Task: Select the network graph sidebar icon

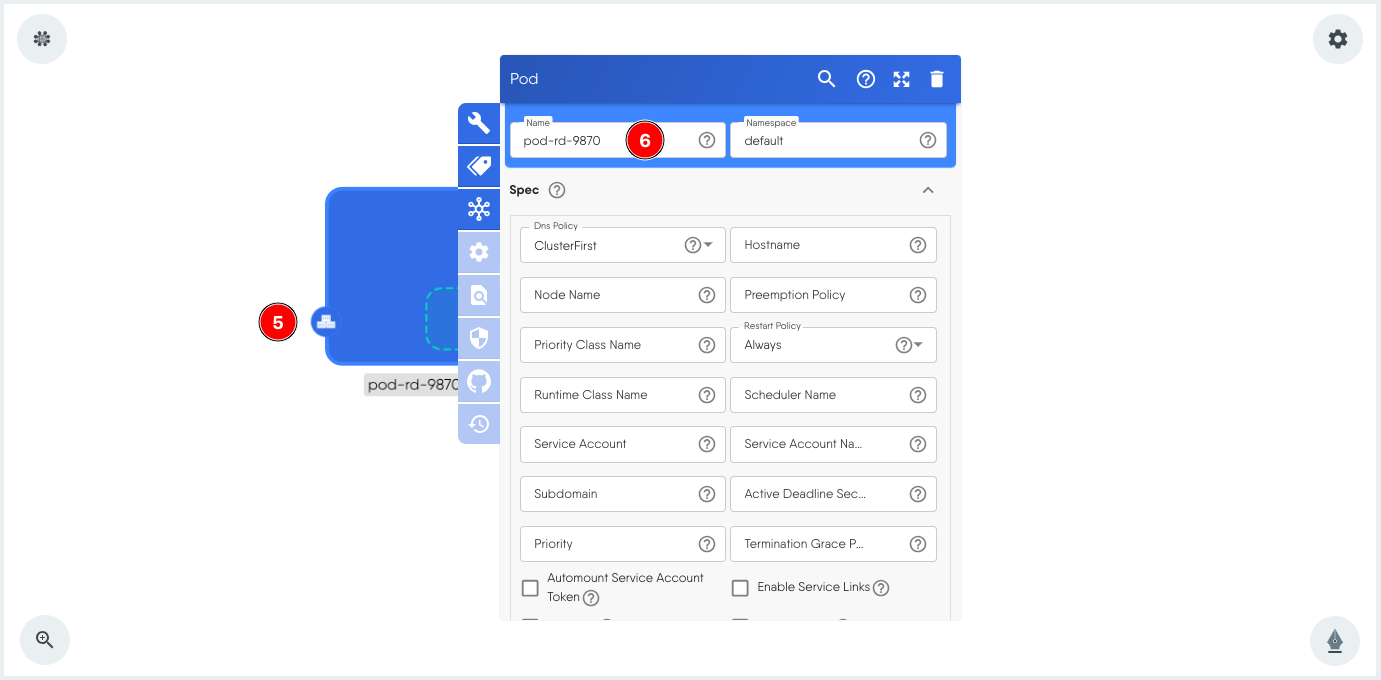Action: point(479,209)
